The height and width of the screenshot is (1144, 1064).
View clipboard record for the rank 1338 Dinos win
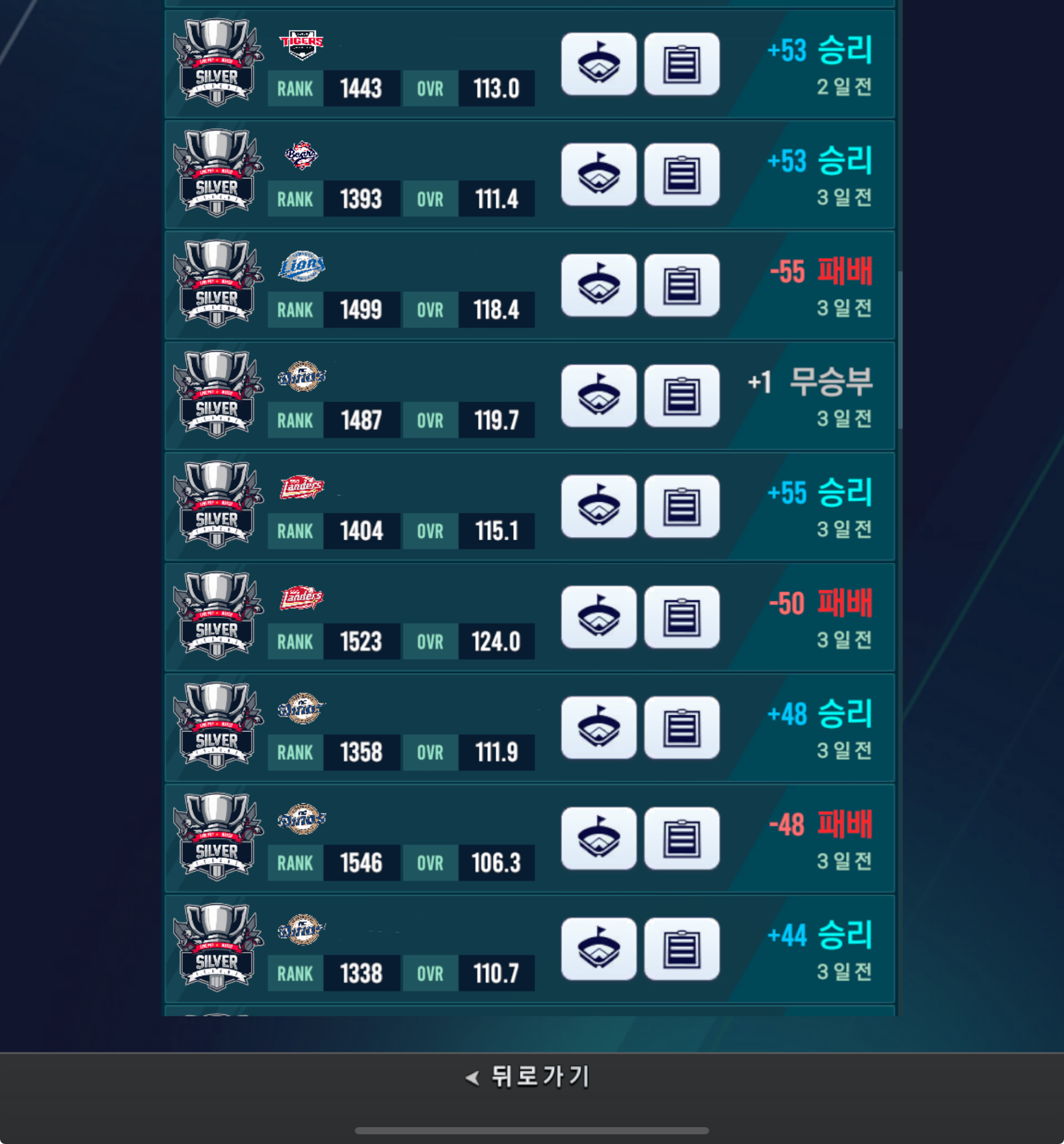click(681, 949)
